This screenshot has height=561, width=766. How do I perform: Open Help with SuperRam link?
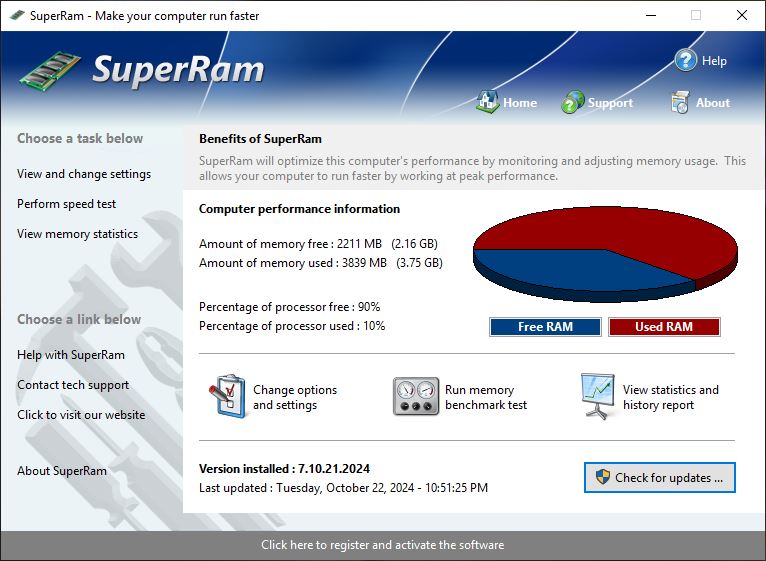point(71,355)
